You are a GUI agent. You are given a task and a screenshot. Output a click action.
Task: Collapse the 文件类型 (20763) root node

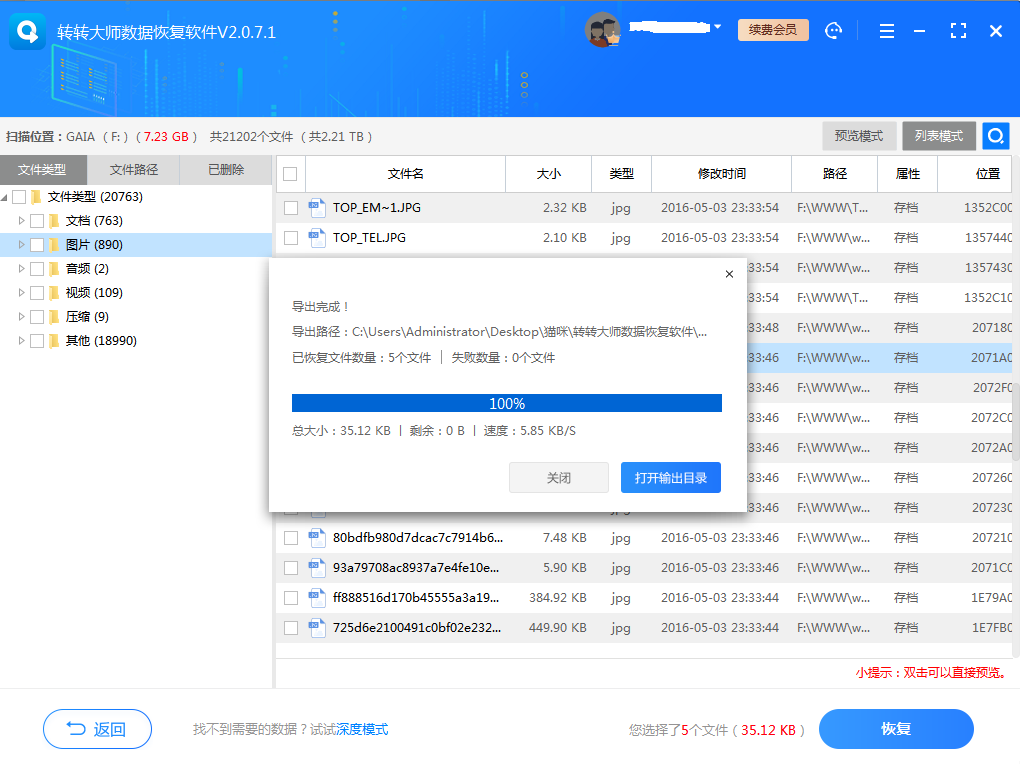(x=5, y=197)
